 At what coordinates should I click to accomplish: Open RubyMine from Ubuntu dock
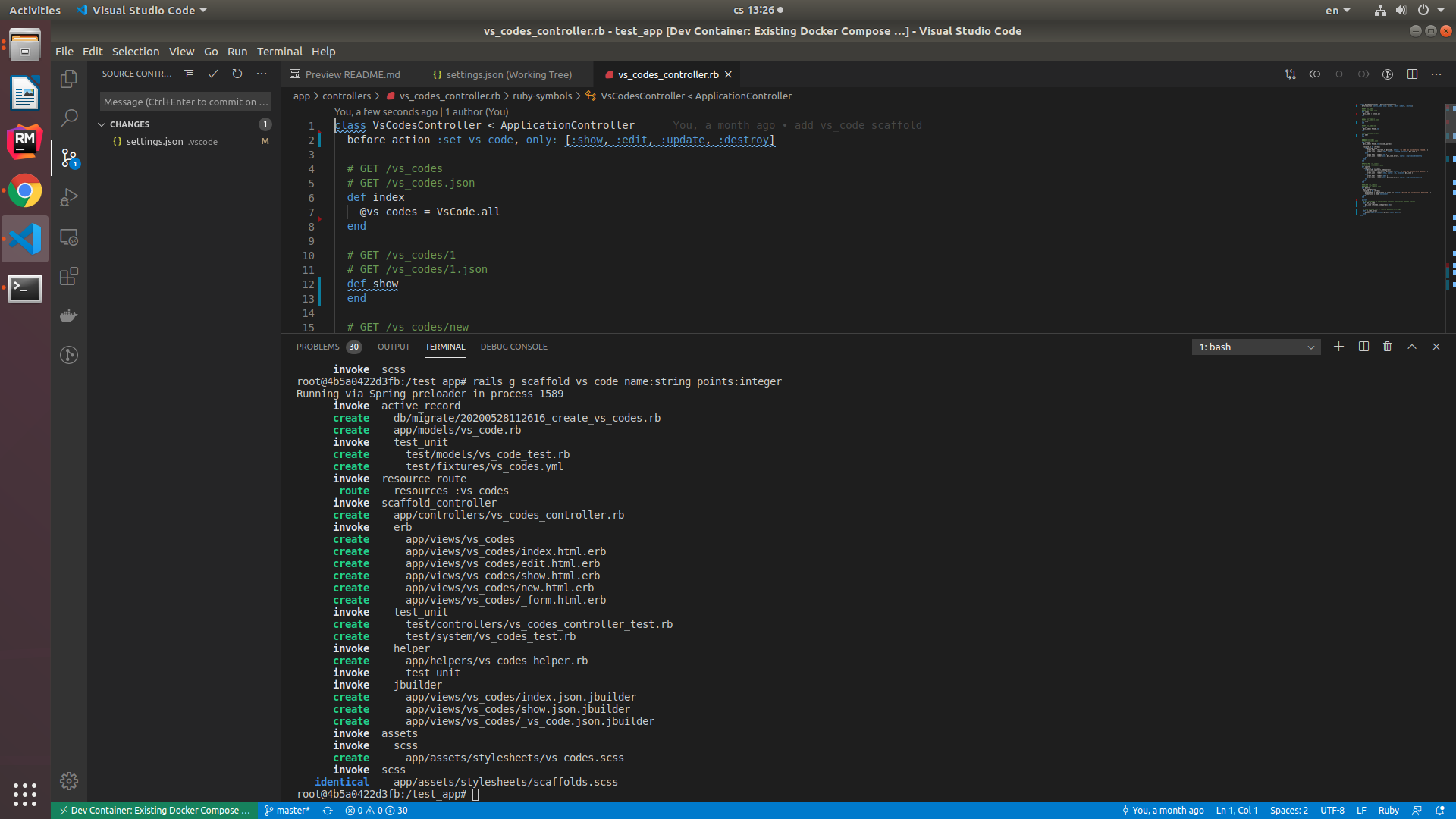point(25,142)
